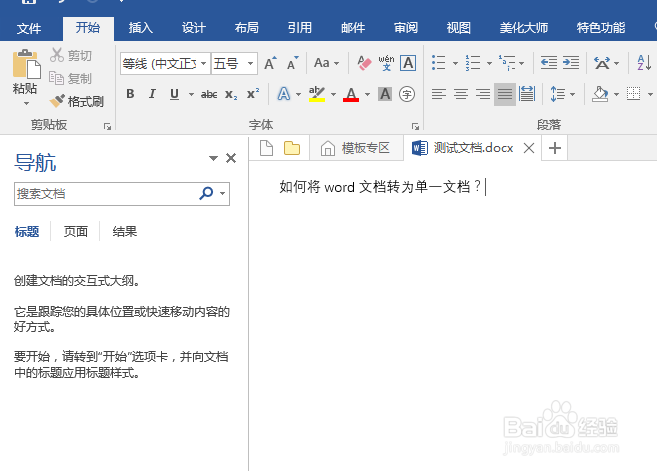This screenshot has height=471, width=657.
Task: Open Clipboard pane launcher
Action: point(108,127)
